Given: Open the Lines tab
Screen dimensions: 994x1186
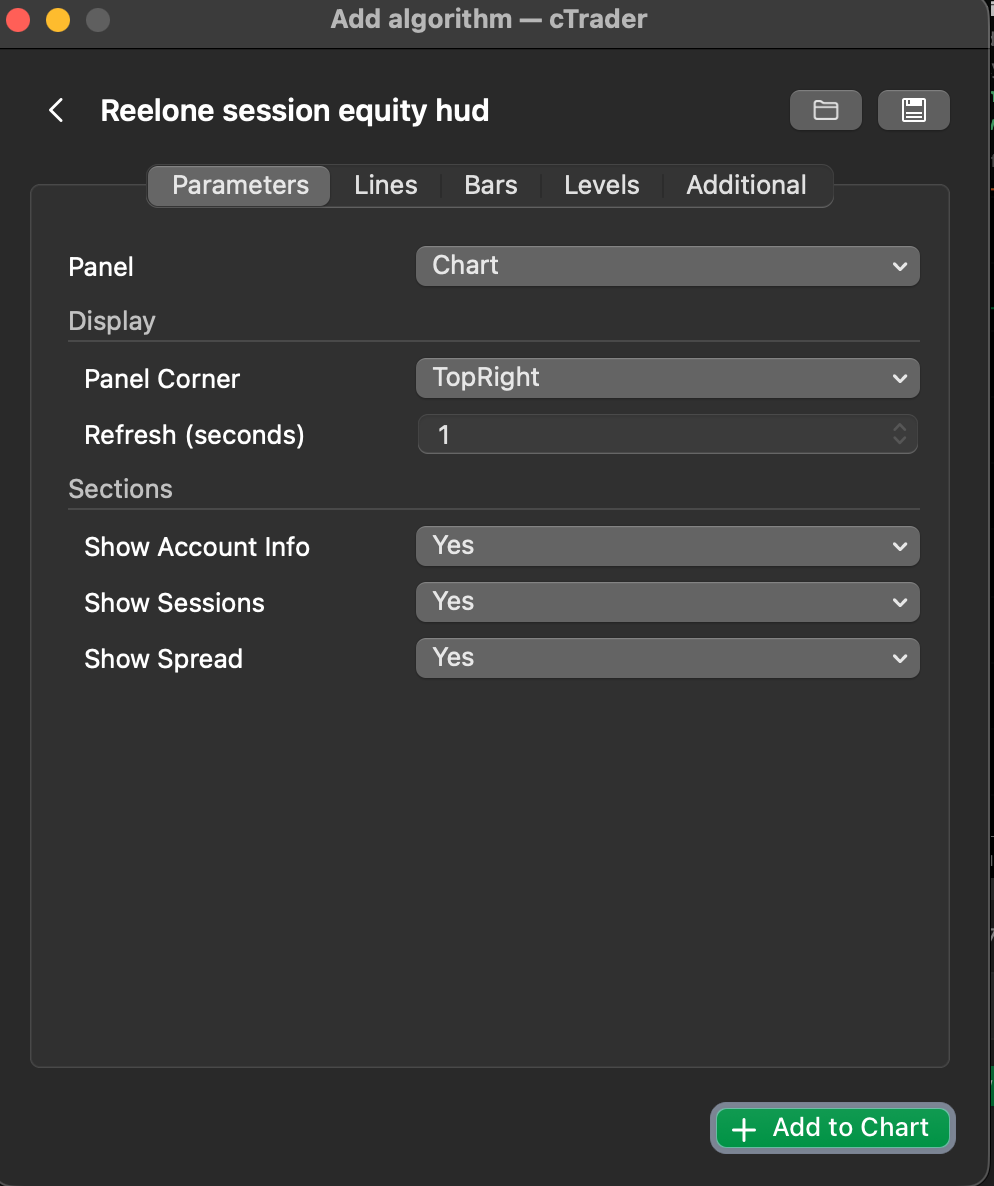Looking at the screenshot, I should [x=386, y=185].
